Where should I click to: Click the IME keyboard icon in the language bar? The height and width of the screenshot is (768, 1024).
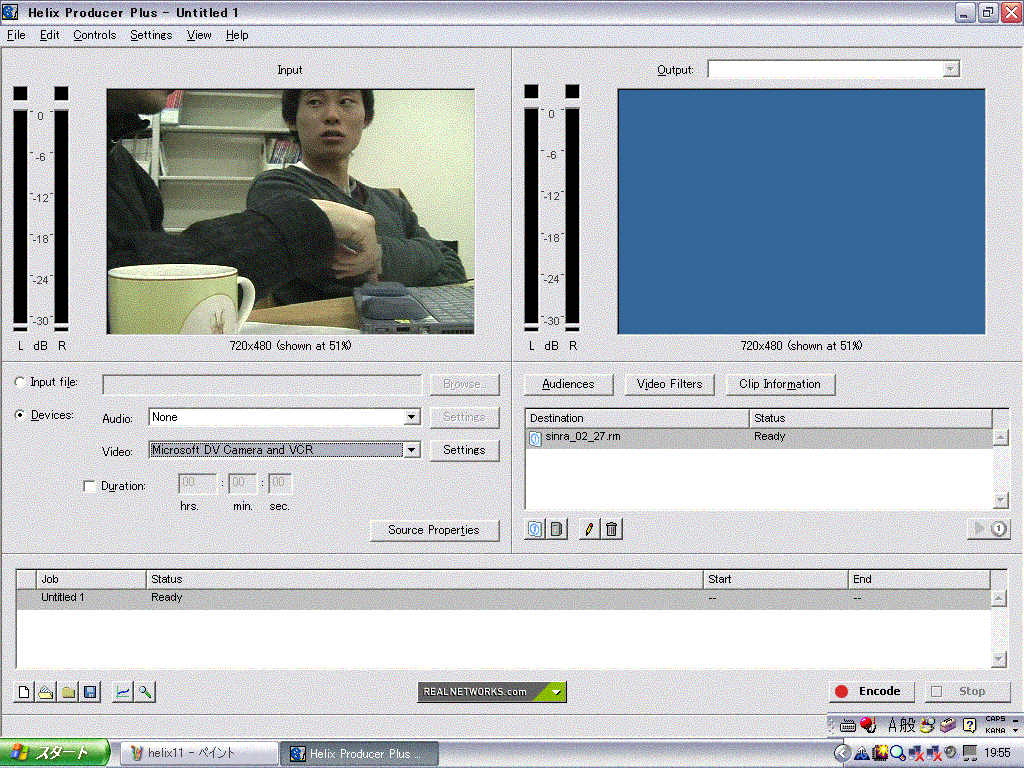coord(848,725)
